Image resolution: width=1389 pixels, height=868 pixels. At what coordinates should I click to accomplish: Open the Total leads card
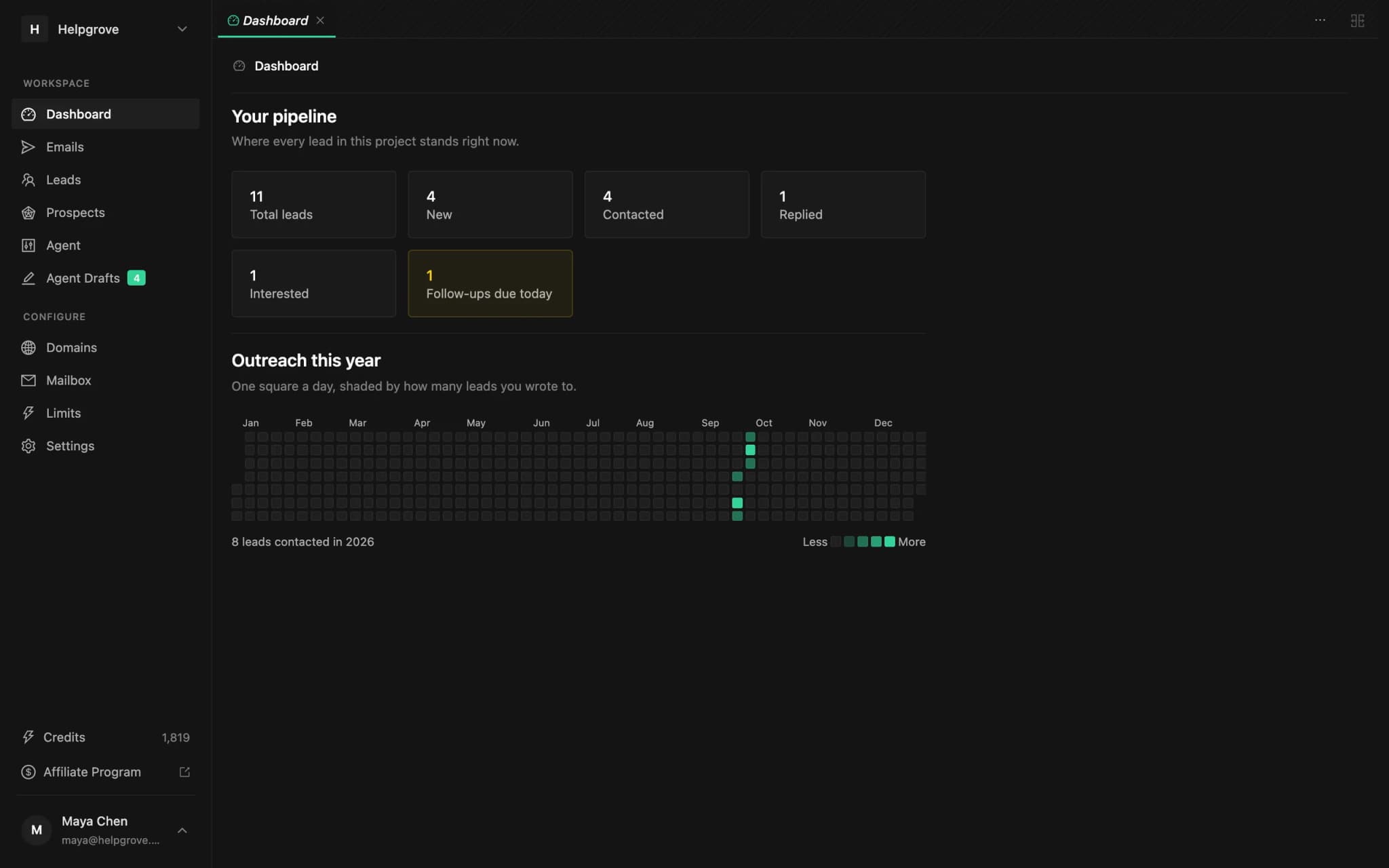pos(313,204)
